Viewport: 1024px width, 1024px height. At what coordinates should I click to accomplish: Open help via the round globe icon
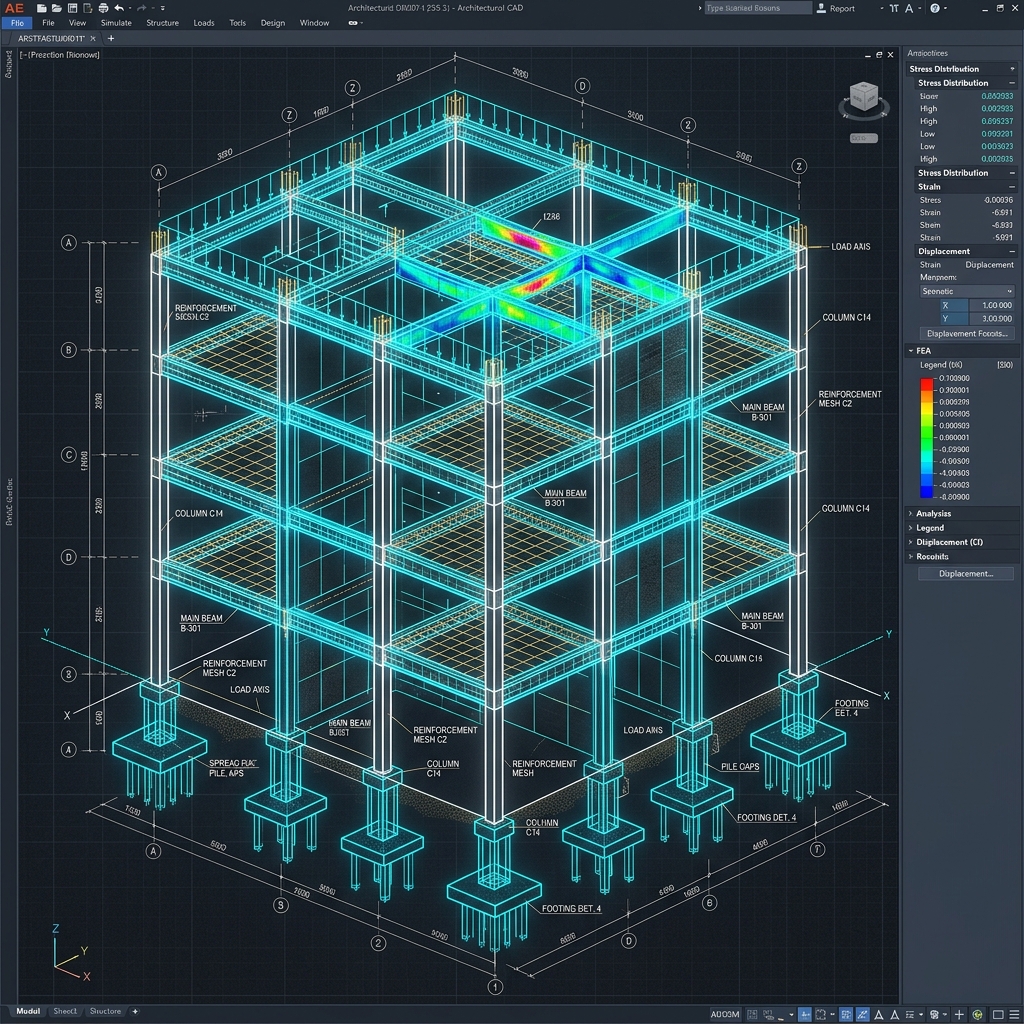point(935,8)
